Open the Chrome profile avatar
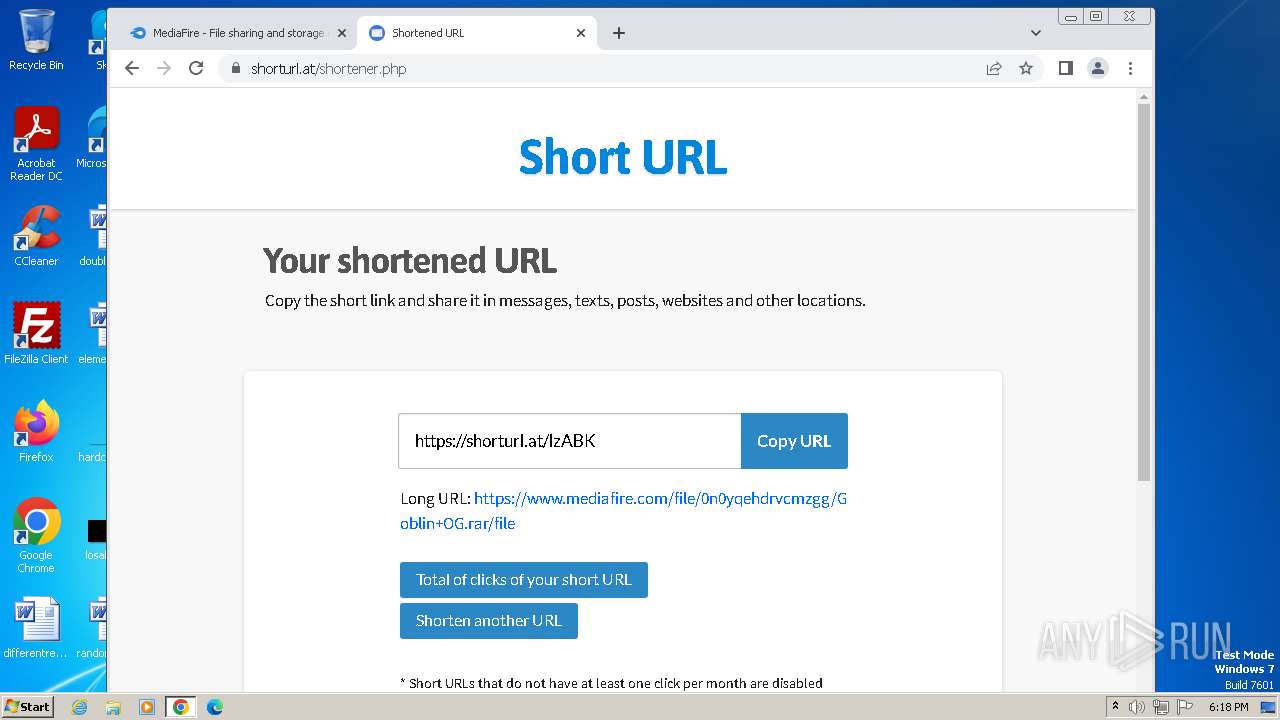Screen dimensions: 1280x720 [x=1098, y=68]
